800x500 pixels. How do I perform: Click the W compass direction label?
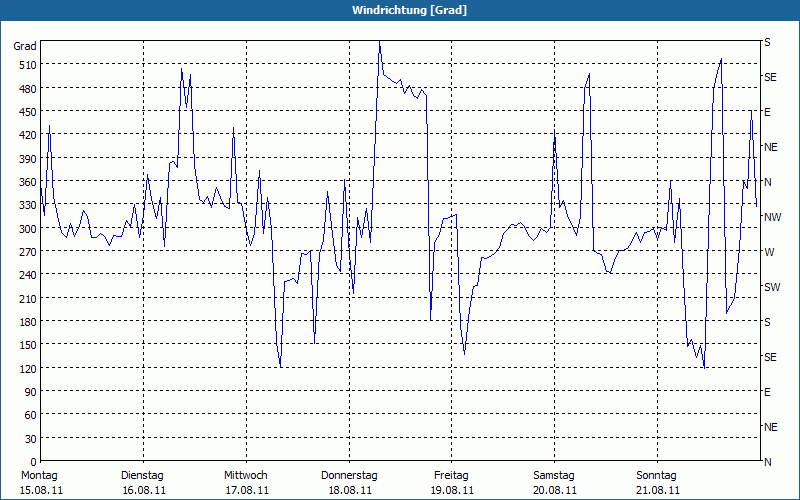point(769,252)
